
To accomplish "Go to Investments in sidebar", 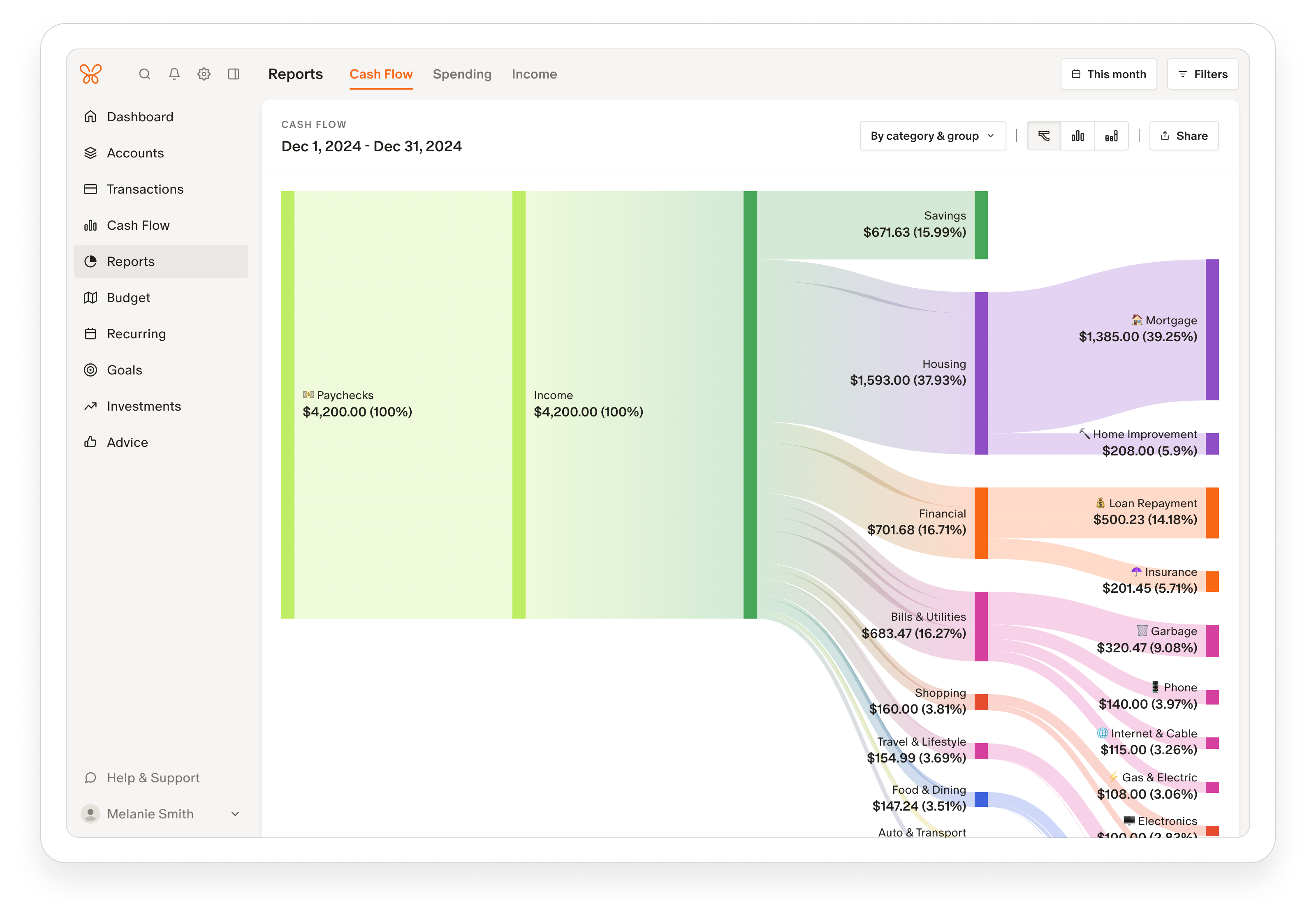I will (144, 407).
